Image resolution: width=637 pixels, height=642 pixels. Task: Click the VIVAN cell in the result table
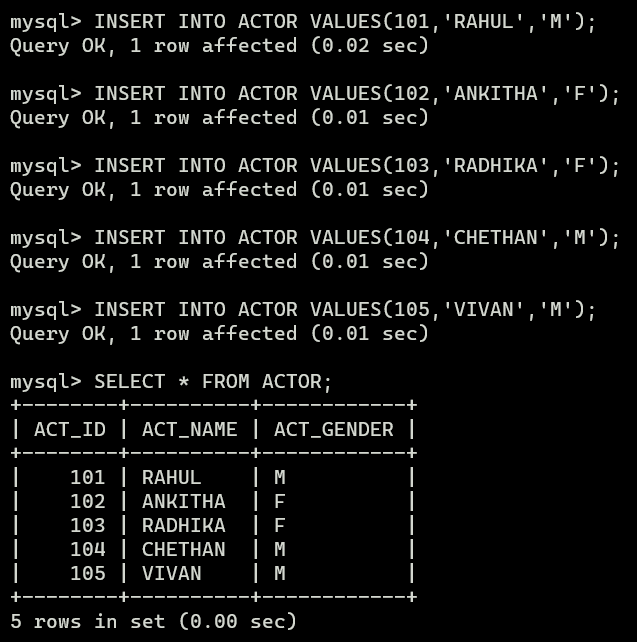pos(172,574)
